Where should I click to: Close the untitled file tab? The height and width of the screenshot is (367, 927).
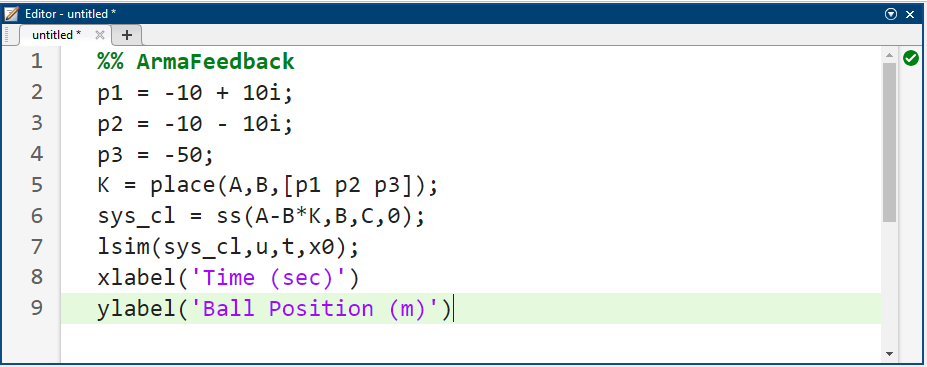[x=100, y=35]
